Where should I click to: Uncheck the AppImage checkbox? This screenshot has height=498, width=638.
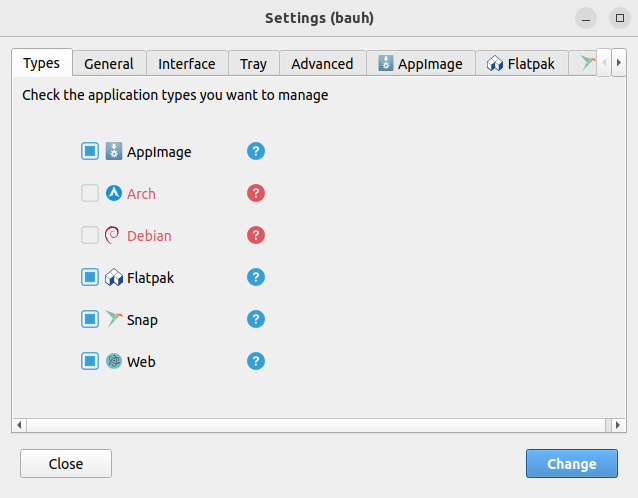click(x=90, y=152)
